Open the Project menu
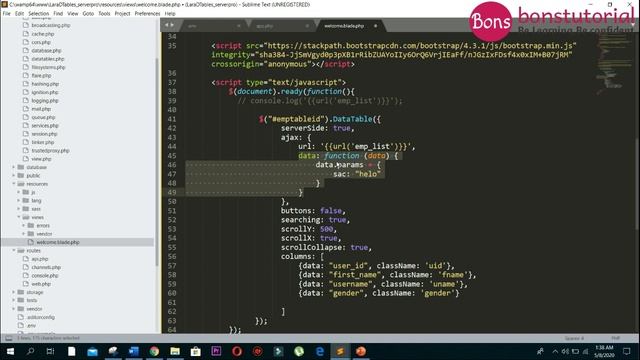The image size is (640, 360). 122,13
